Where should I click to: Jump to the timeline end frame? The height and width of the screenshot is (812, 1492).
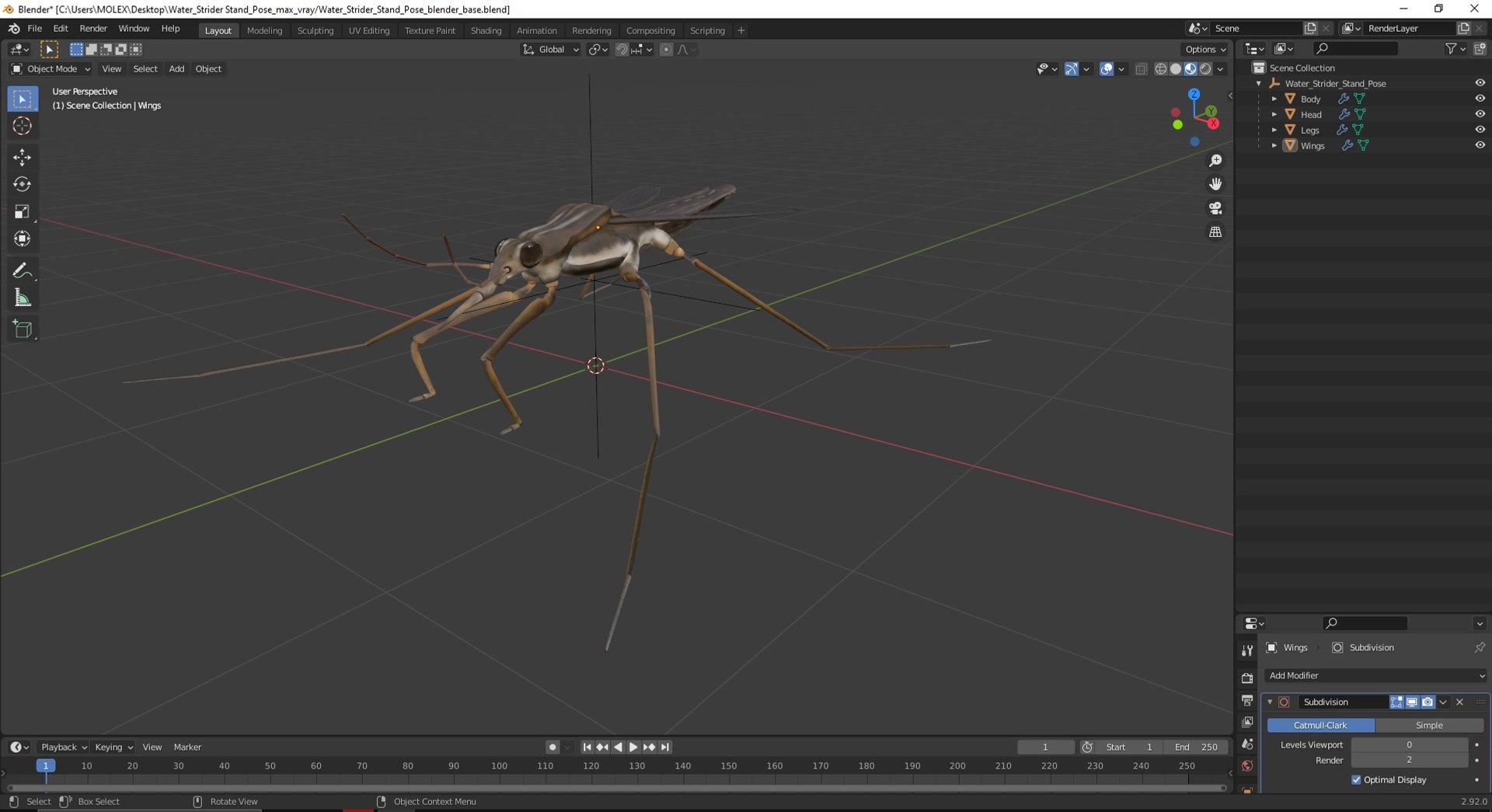point(665,747)
